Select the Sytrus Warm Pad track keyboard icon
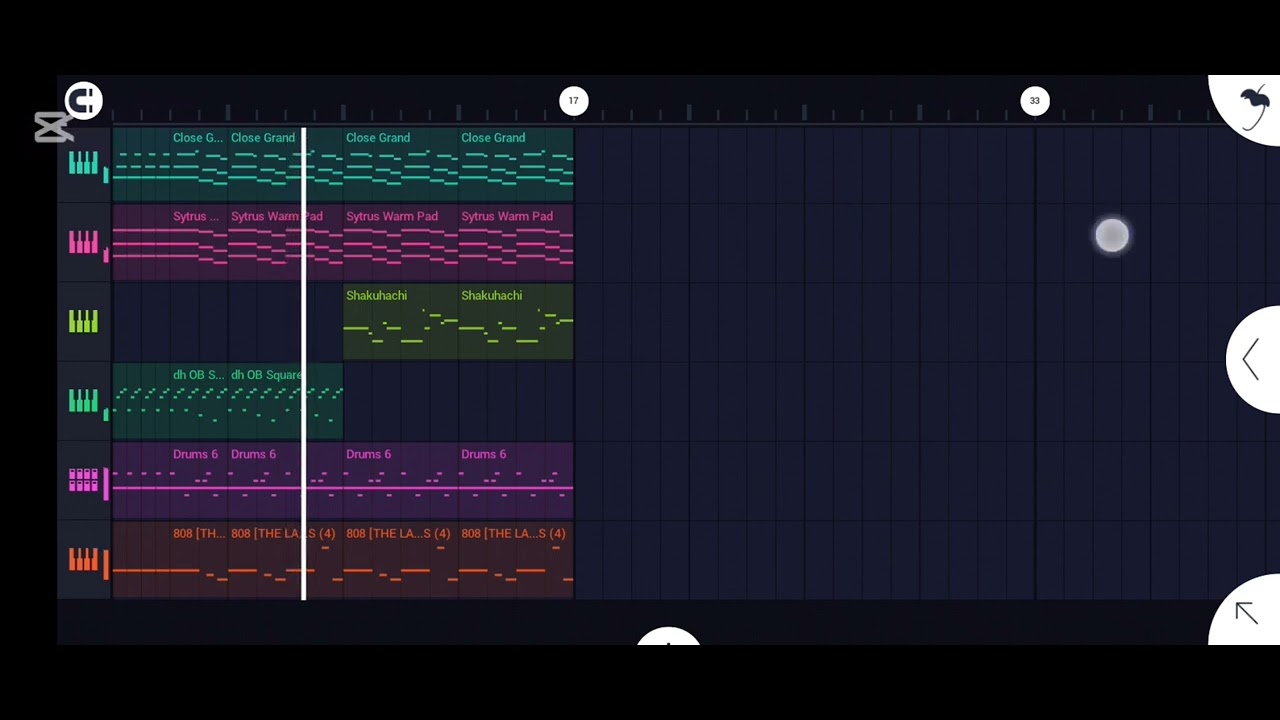1280x720 pixels. (x=83, y=241)
